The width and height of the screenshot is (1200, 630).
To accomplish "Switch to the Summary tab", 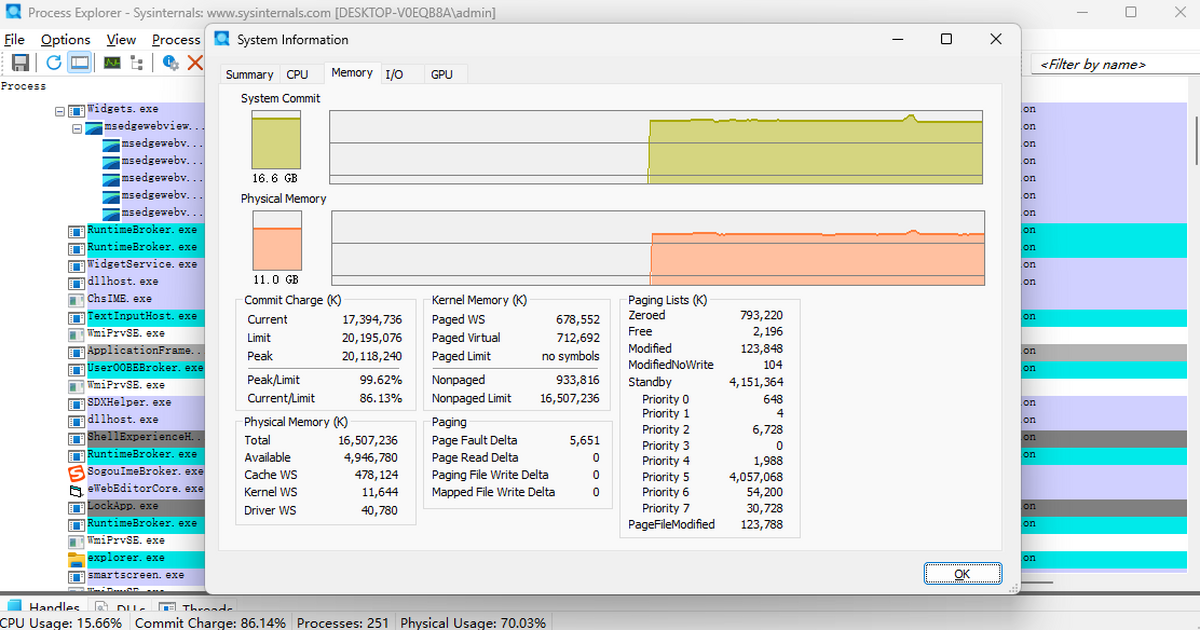I will 249,75.
